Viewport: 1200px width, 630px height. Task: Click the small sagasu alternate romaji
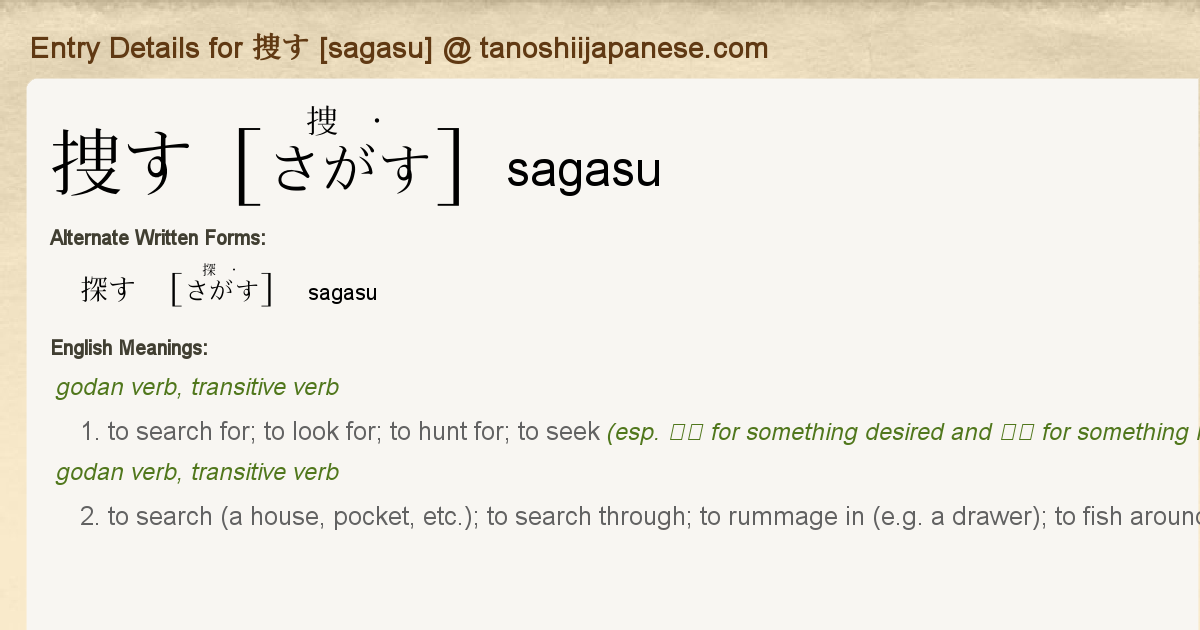(x=343, y=293)
